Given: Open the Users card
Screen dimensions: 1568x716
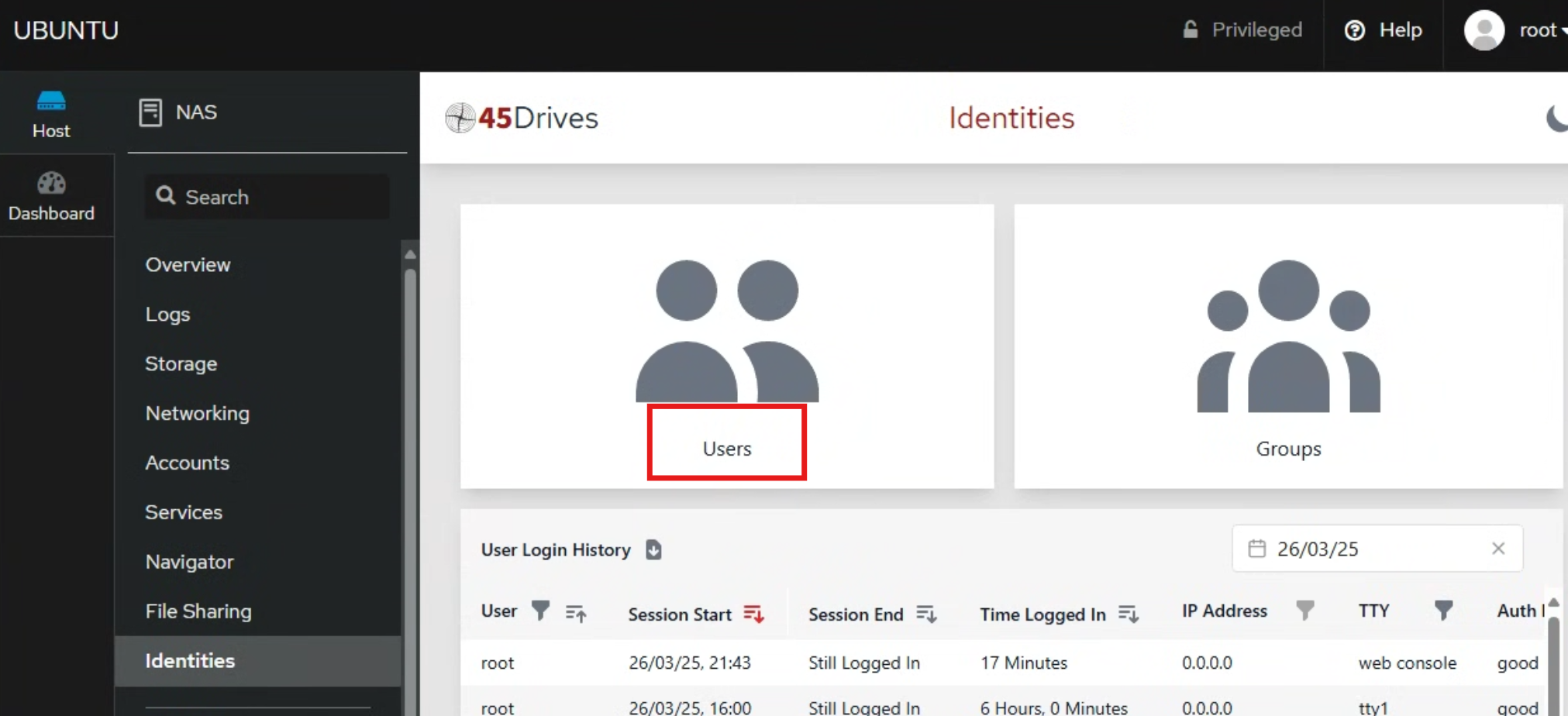Looking at the screenshot, I should pos(727,346).
